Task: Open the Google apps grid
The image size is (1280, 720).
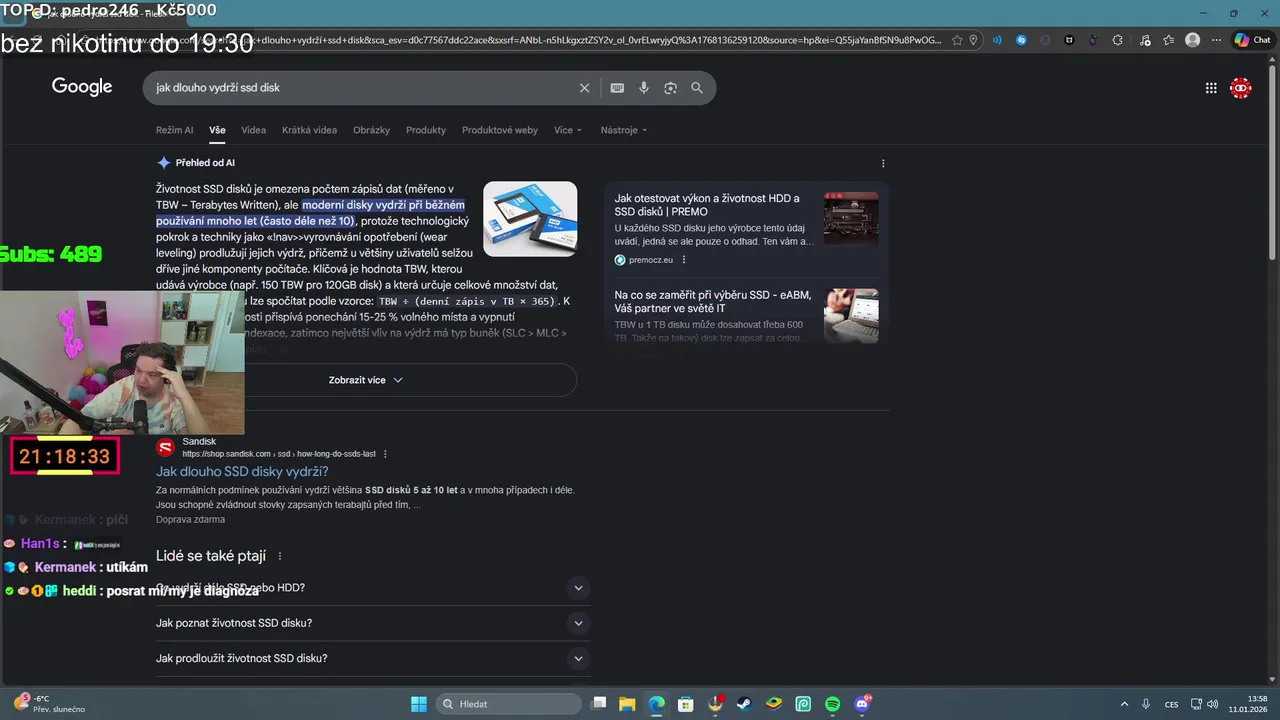Action: tap(1211, 88)
